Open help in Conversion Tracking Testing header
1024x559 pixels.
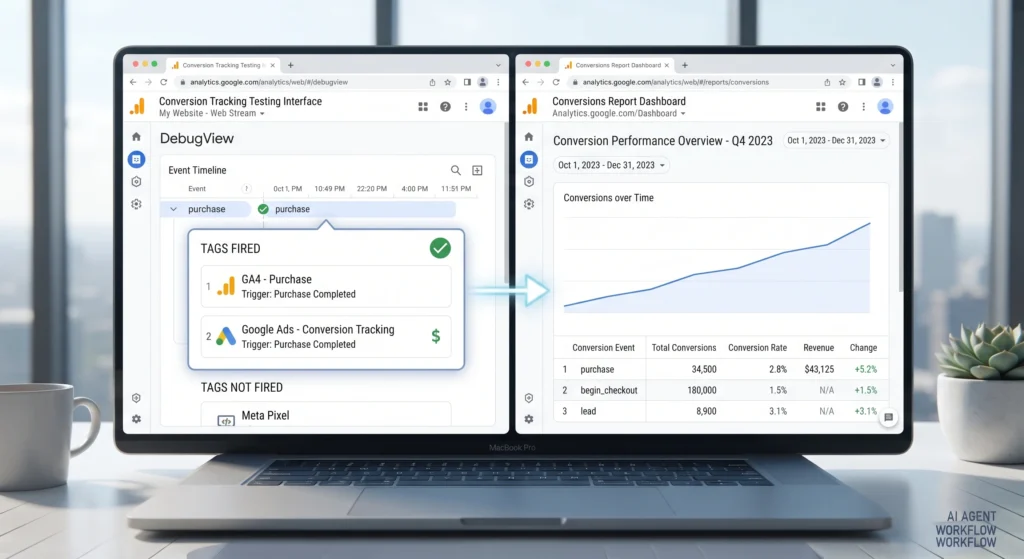445,106
